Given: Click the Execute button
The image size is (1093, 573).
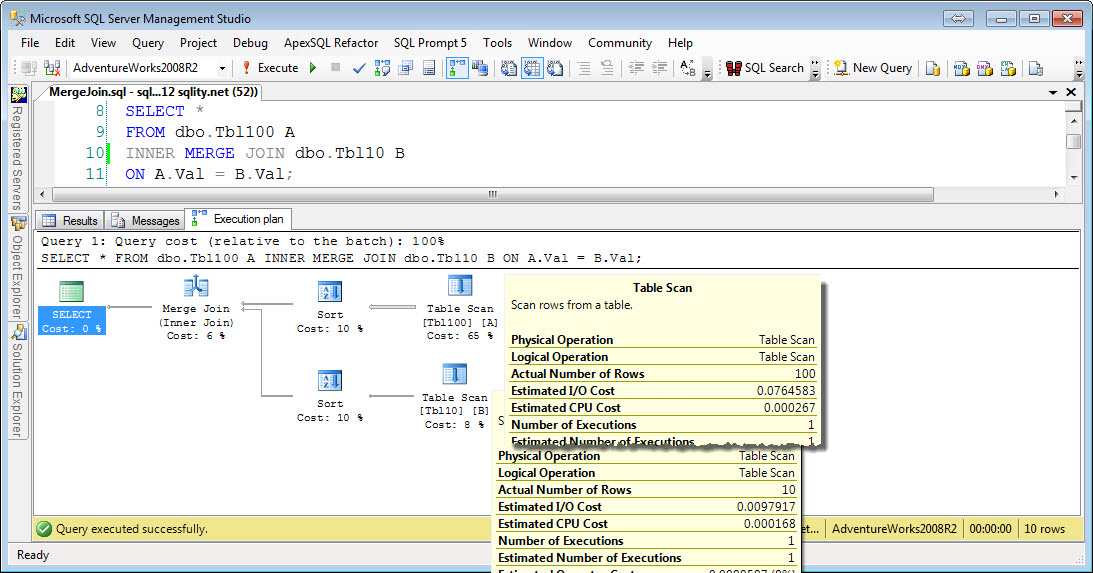Looking at the screenshot, I should click(x=269, y=68).
